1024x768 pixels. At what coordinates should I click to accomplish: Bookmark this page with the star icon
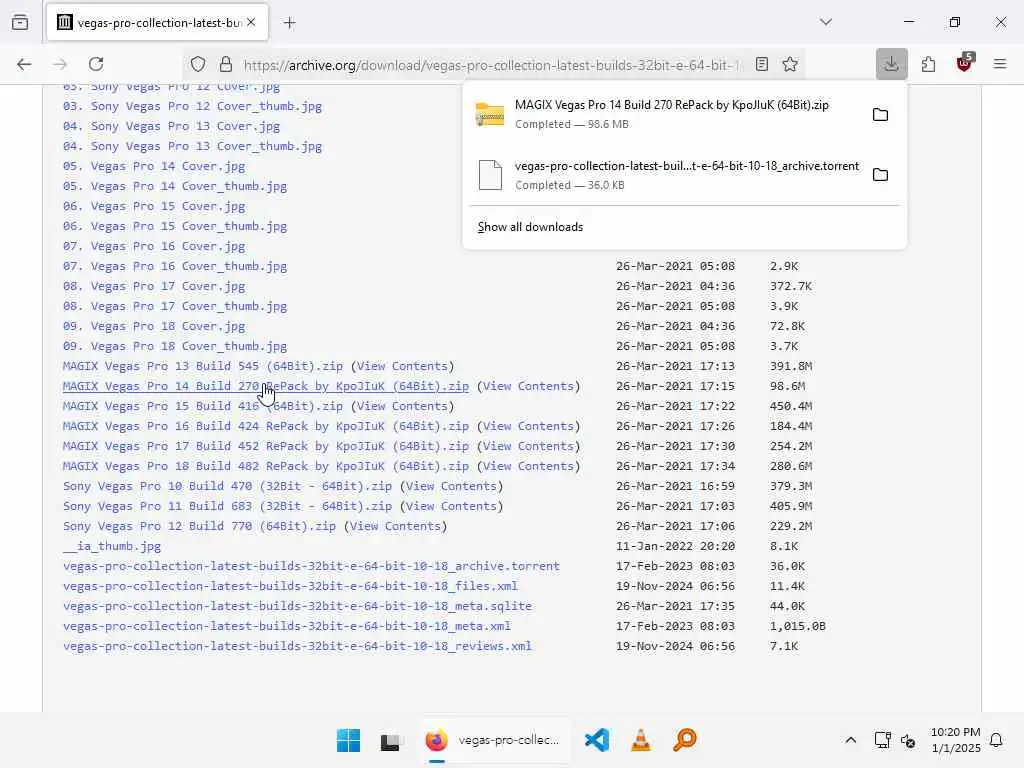click(x=790, y=64)
